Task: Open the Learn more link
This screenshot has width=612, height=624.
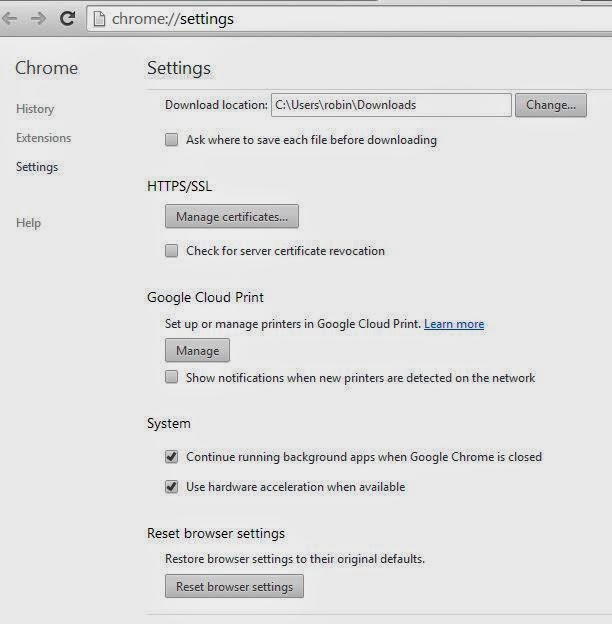Action: [x=454, y=324]
